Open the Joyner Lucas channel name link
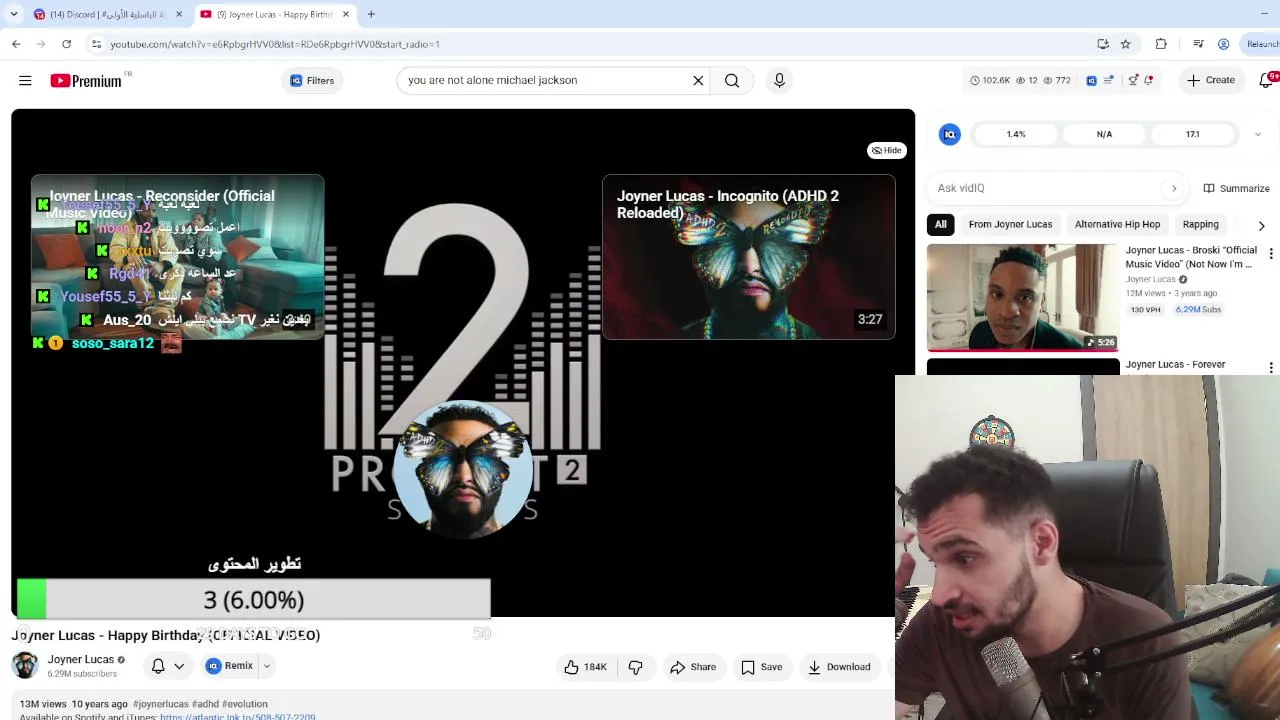 (x=81, y=659)
